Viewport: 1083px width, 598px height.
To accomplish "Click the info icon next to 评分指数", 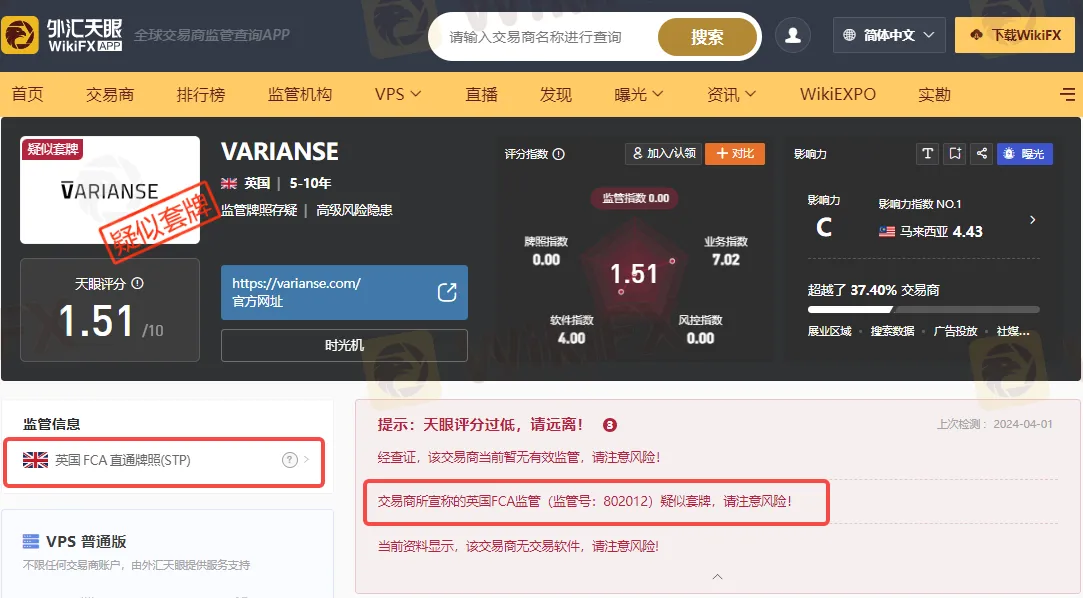I will coord(559,154).
